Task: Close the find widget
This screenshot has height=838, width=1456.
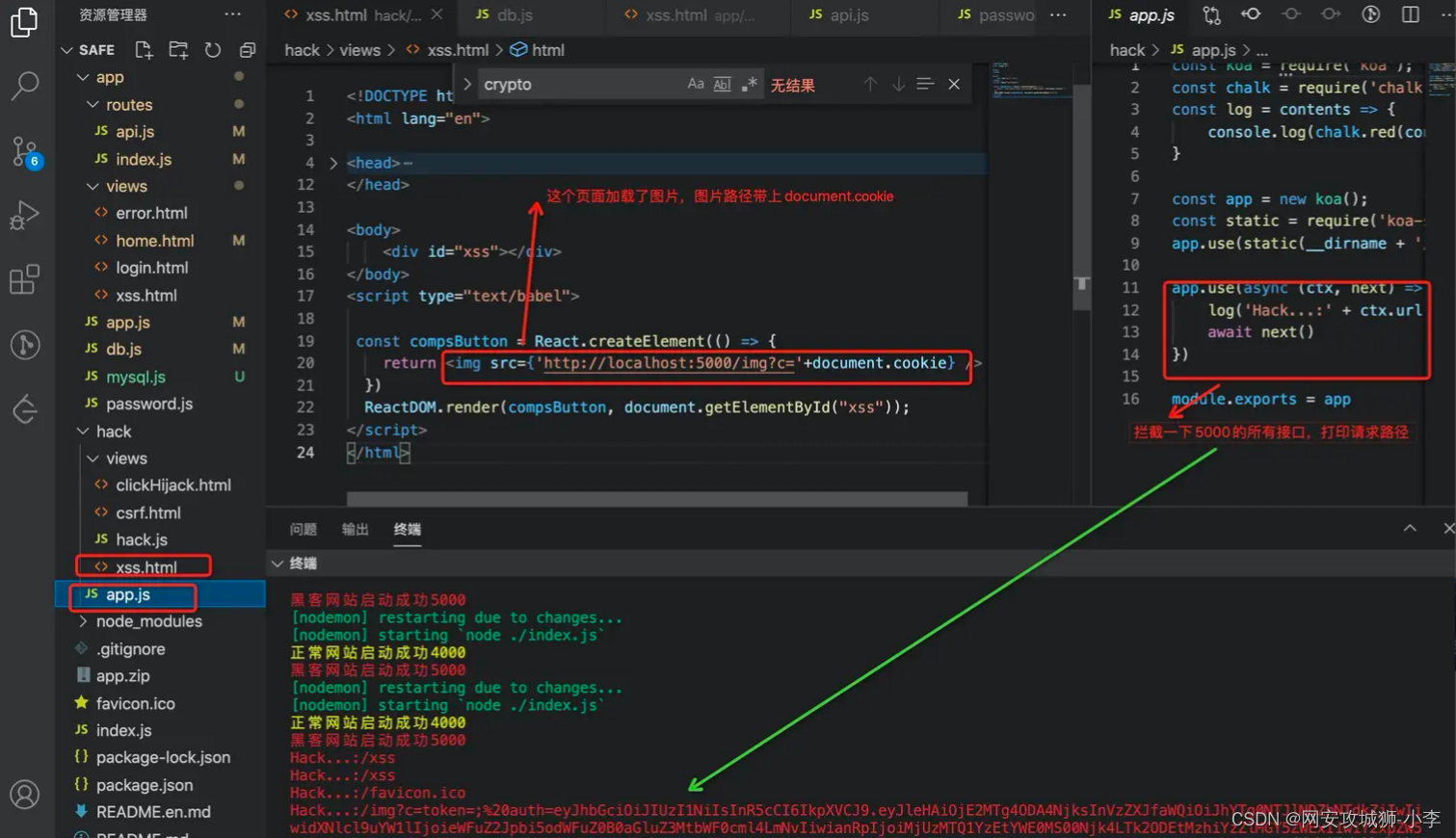Action: coord(954,84)
